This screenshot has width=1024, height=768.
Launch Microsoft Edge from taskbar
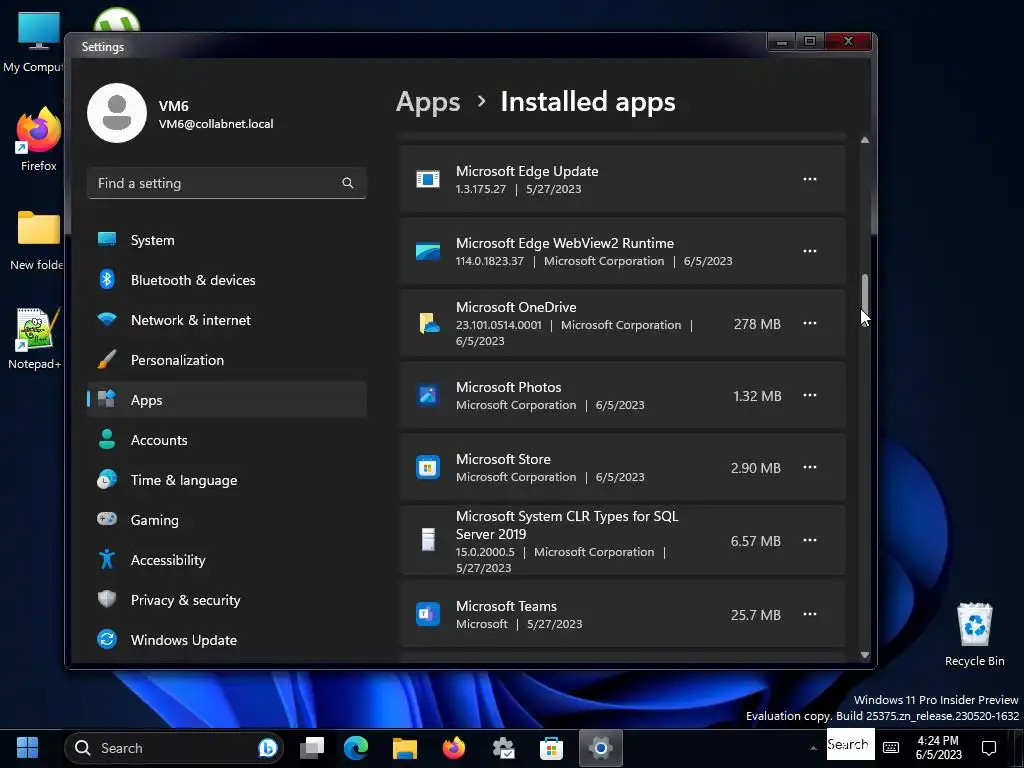point(356,748)
